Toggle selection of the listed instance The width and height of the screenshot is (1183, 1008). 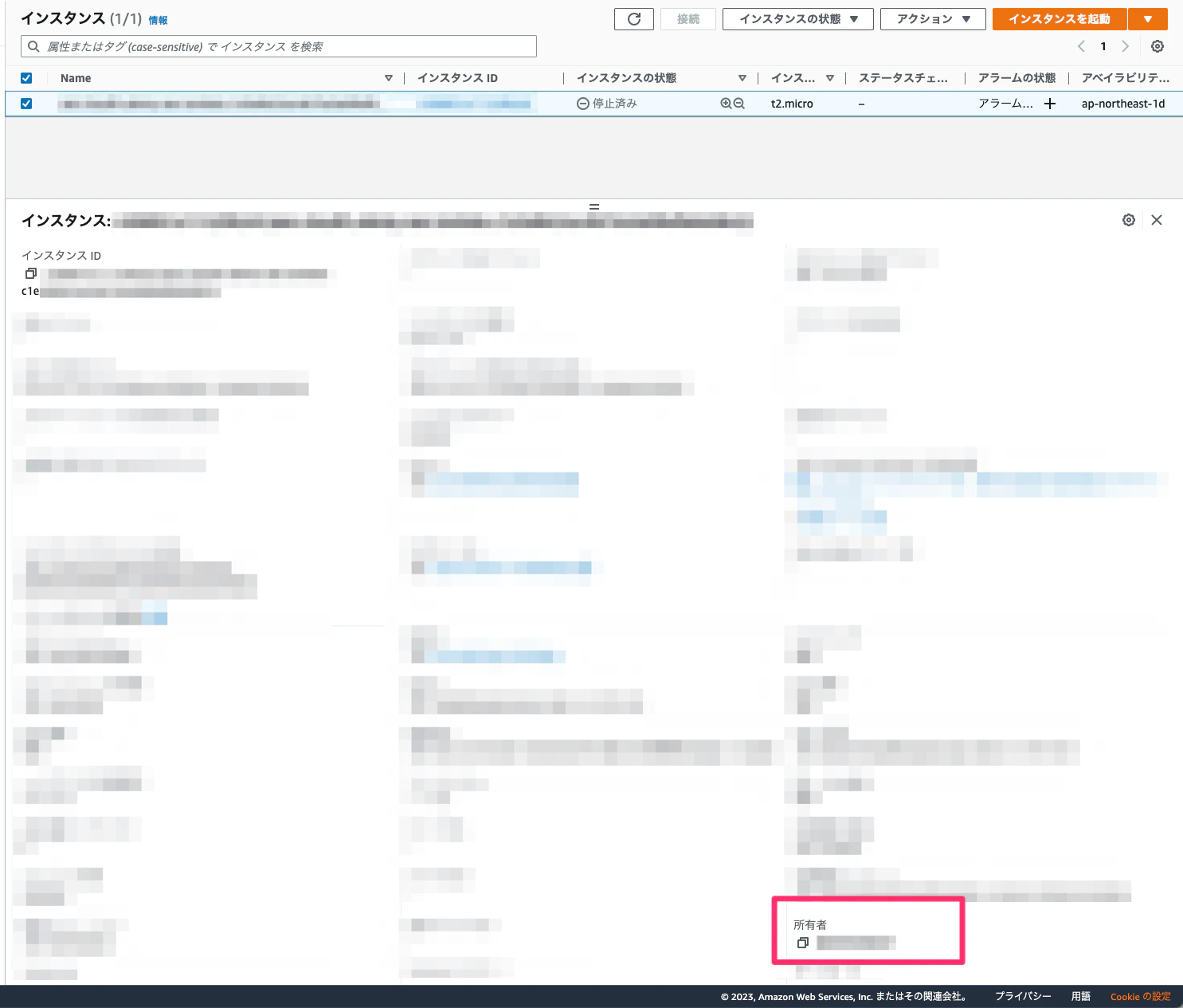[x=26, y=103]
